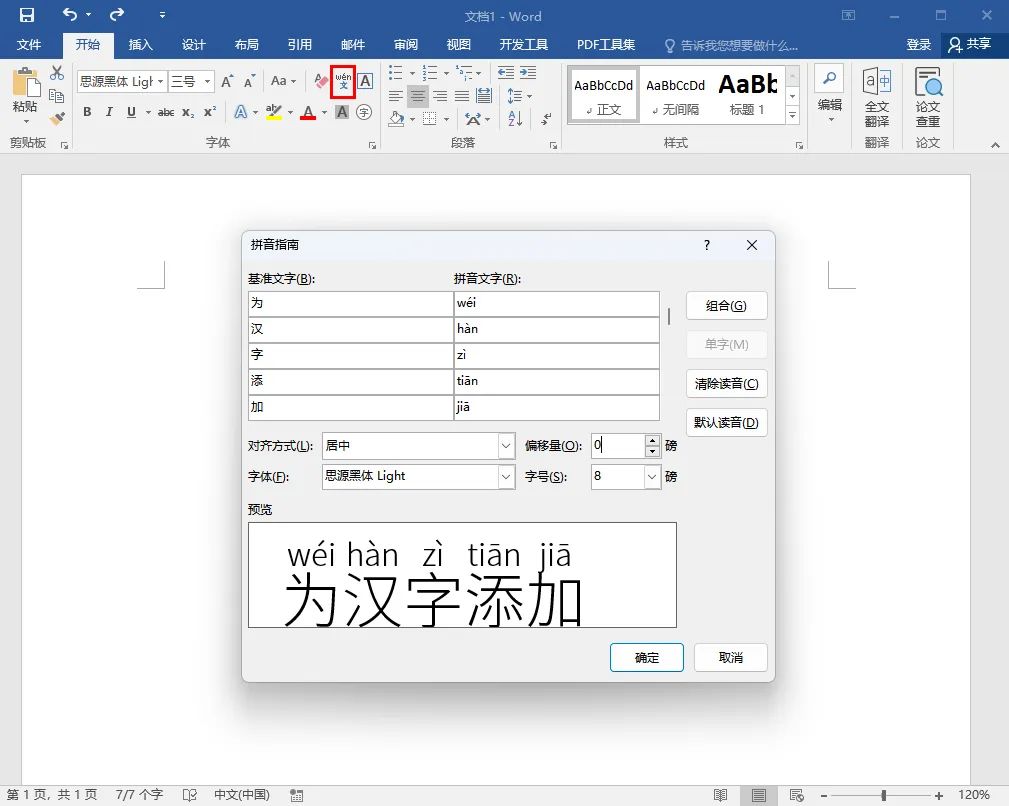Adjust the zoom slider handle

(x=884, y=796)
